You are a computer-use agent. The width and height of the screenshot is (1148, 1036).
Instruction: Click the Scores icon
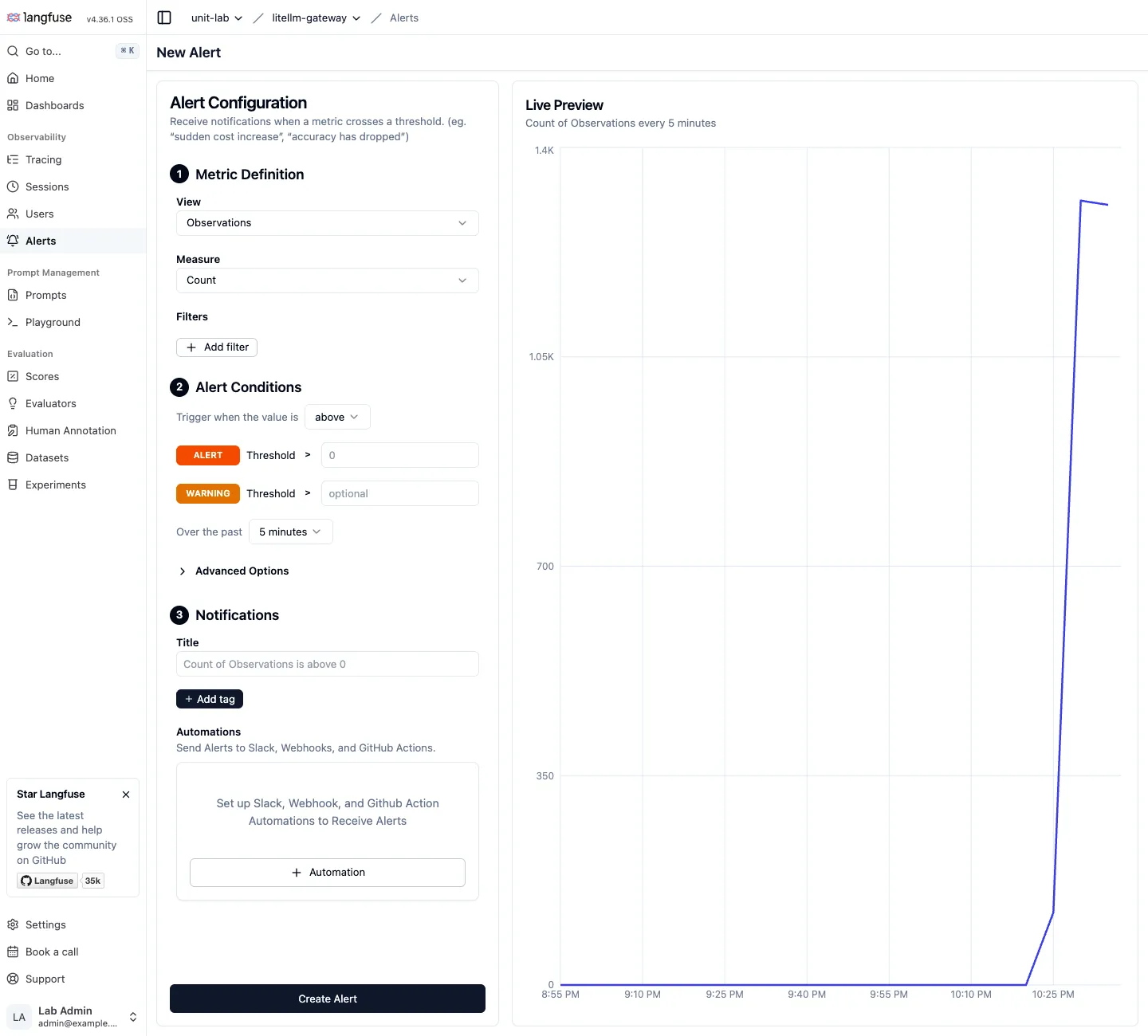point(13,376)
